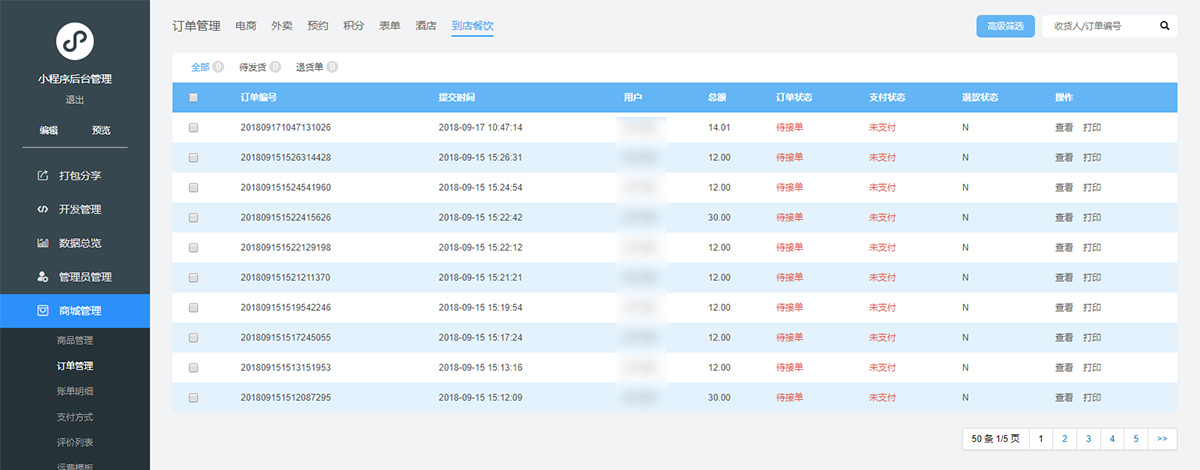Check the box for order 201809151517245055
The image size is (1200, 470).
(x=194, y=338)
